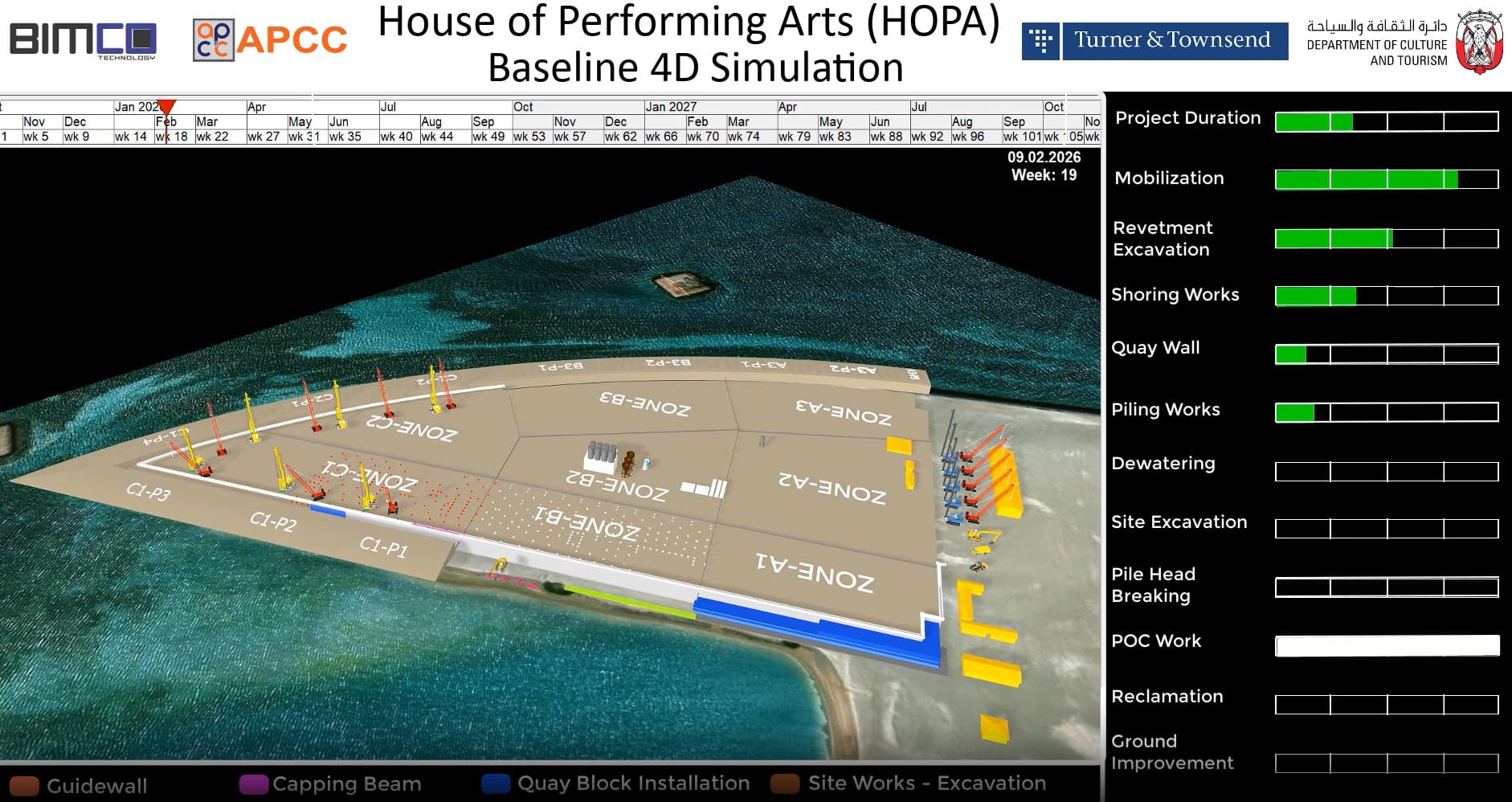
Task: Click the red timeline marker at Feb
Action: [x=166, y=108]
